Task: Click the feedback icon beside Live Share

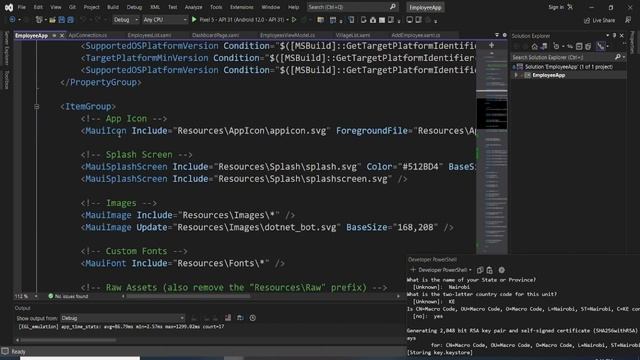Action: [x=628, y=20]
